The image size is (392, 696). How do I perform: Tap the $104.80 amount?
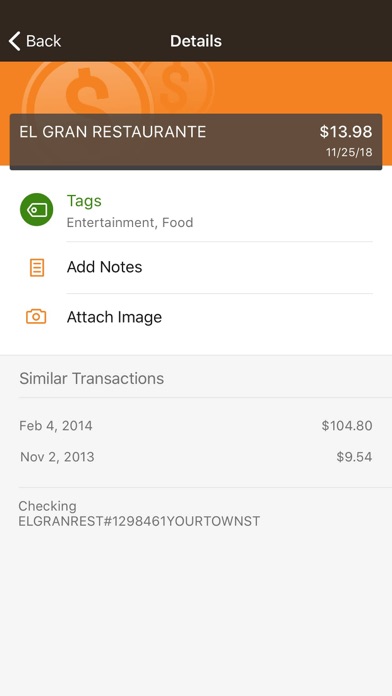click(347, 426)
